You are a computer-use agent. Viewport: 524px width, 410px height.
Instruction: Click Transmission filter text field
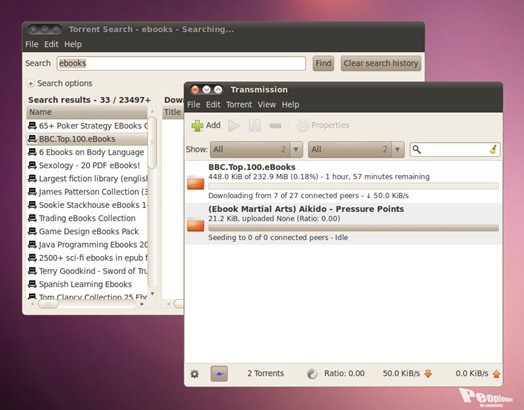coord(455,149)
